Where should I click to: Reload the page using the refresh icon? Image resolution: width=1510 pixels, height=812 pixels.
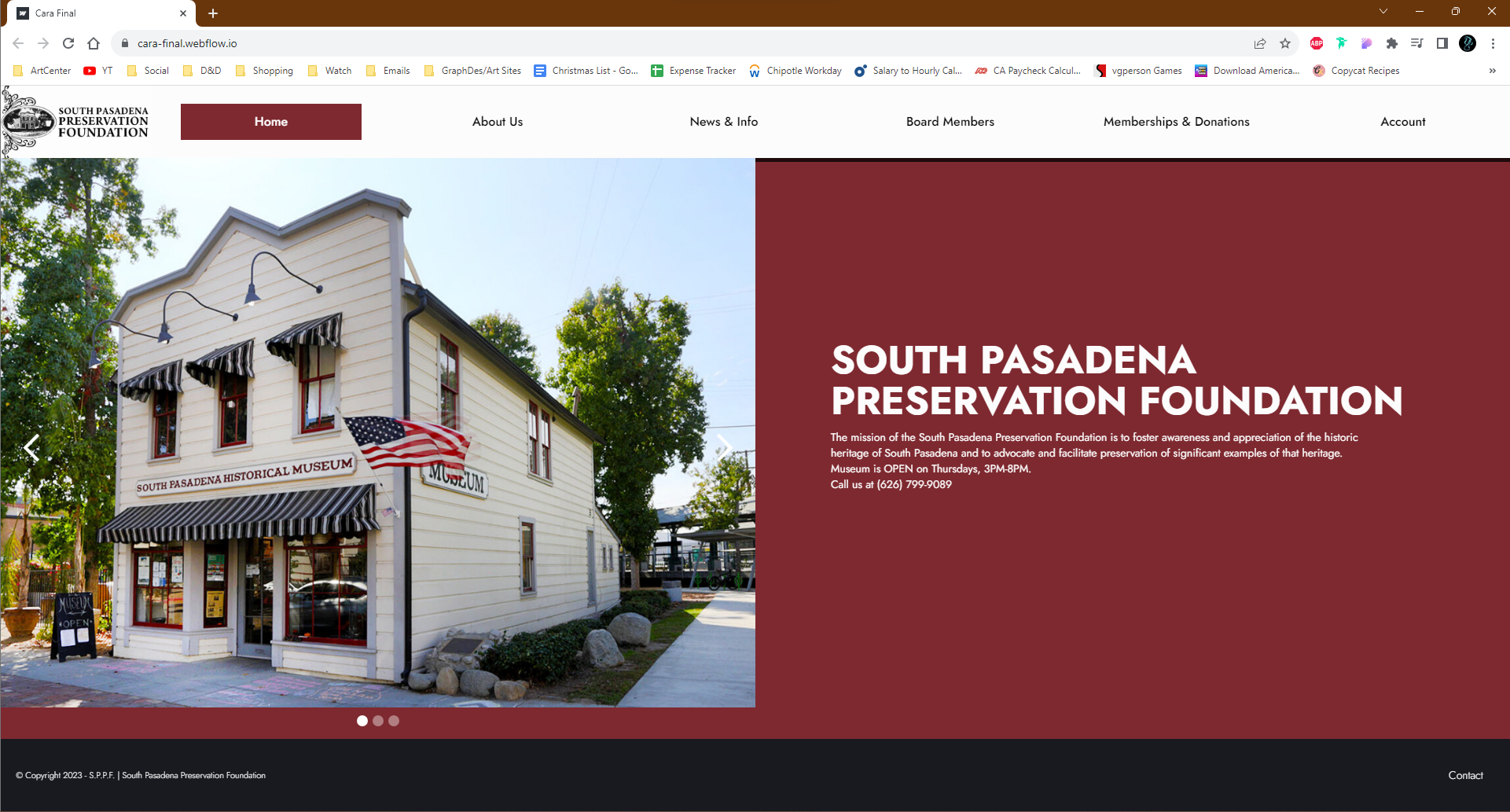click(x=68, y=43)
